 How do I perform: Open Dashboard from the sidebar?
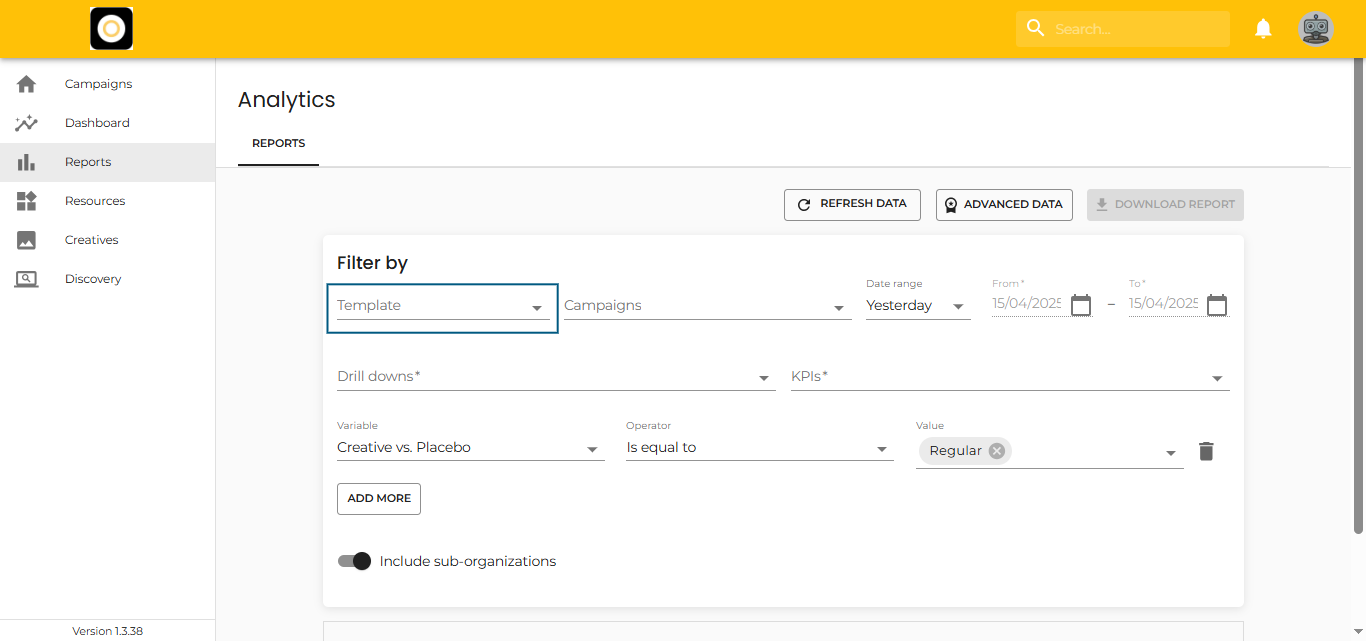click(x=97, y=123)
